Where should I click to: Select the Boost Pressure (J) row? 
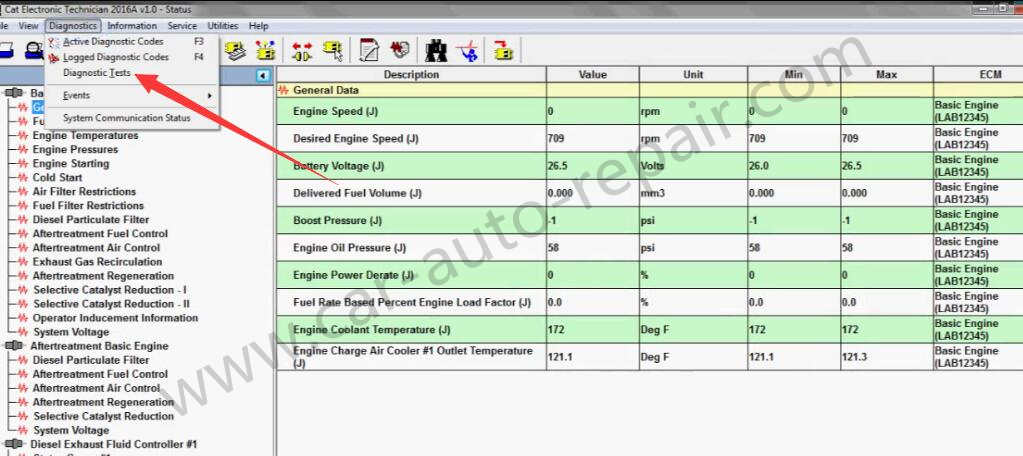click(650, 220)
